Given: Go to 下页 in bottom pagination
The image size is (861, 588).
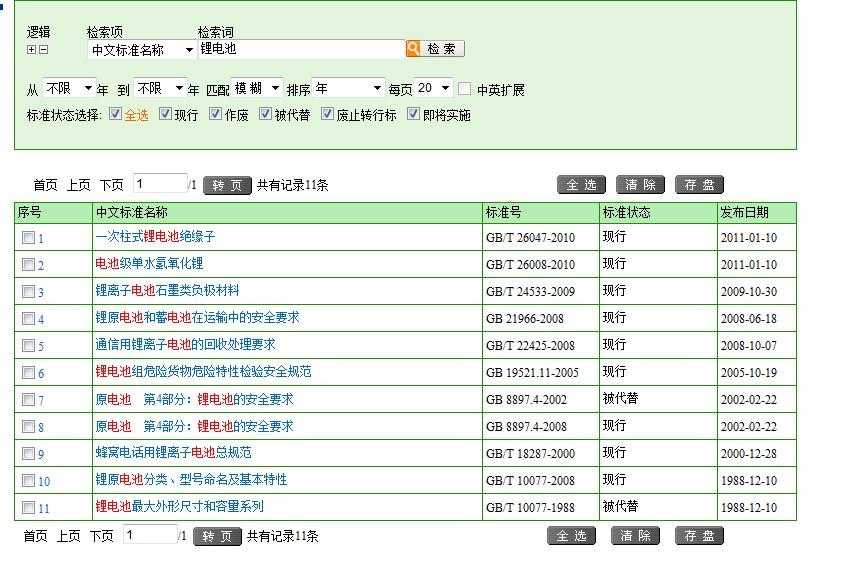Looking at the screenshot, I should coord(102,536).
